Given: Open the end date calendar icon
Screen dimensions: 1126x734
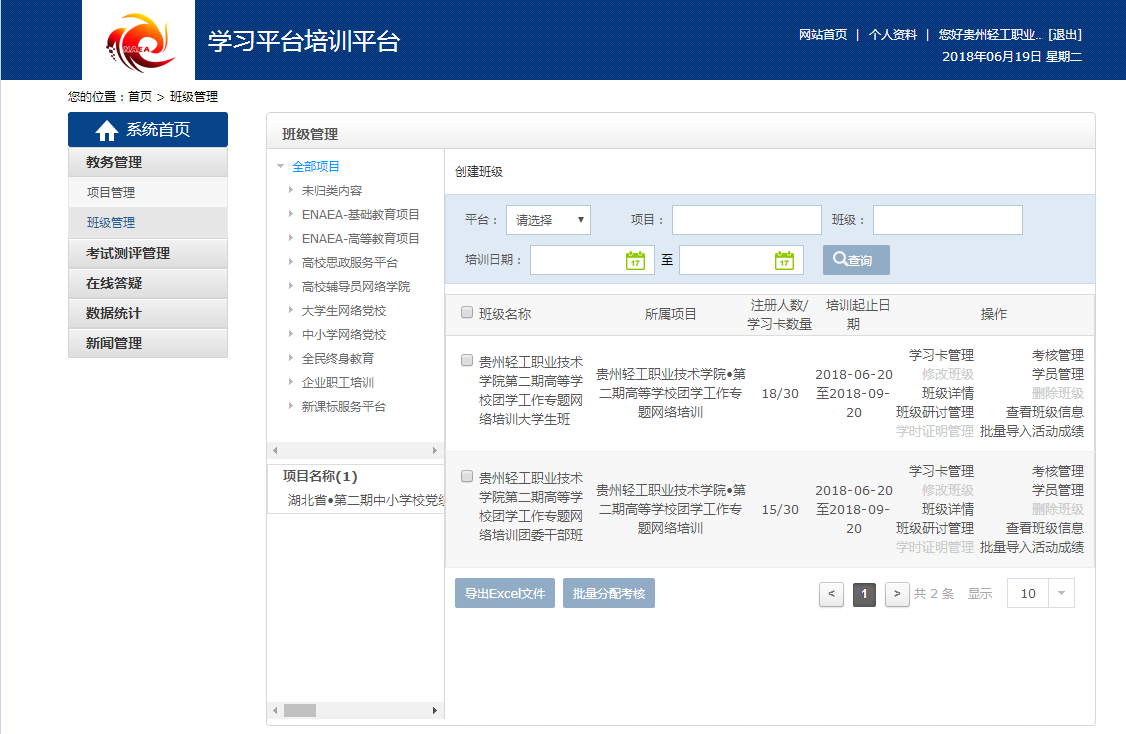Looking at the screenshot, I should tap(784, 260).
